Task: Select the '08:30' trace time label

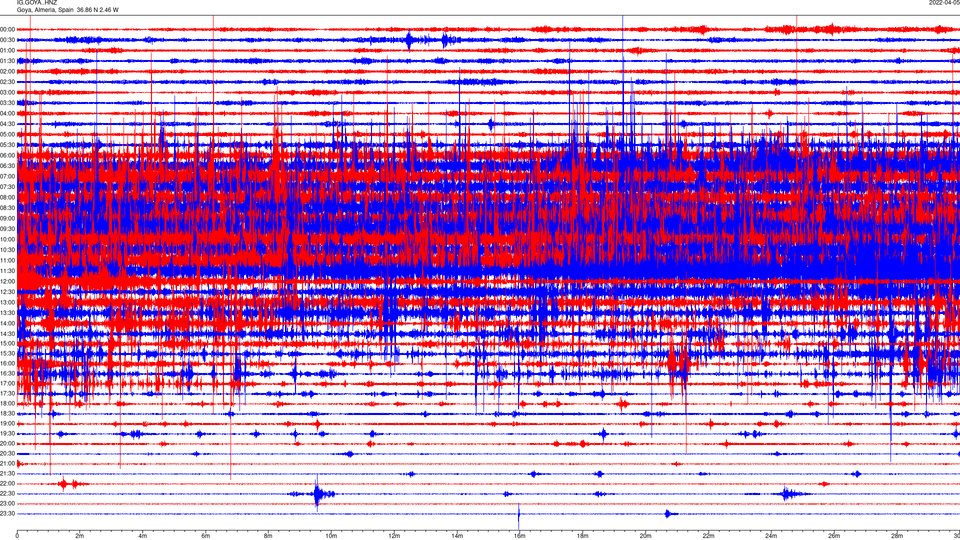Action: click(7, 208)
